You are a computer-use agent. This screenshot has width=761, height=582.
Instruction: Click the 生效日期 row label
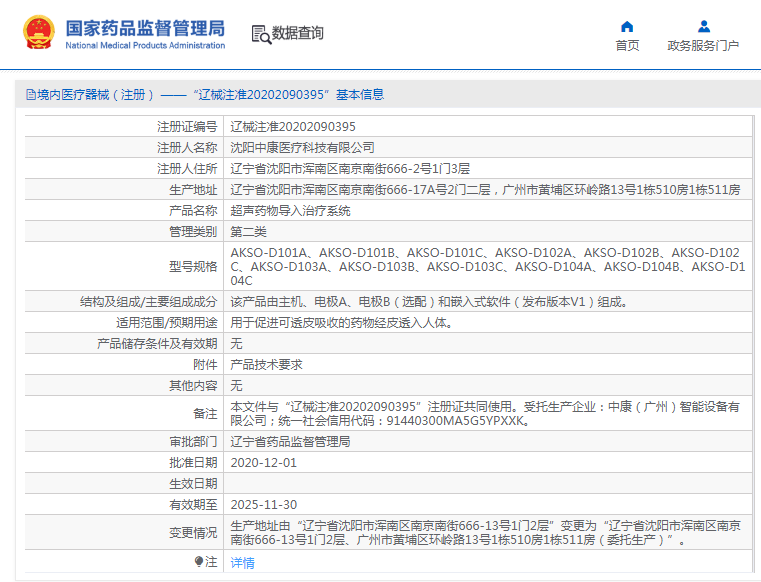(x=193, y=483)
